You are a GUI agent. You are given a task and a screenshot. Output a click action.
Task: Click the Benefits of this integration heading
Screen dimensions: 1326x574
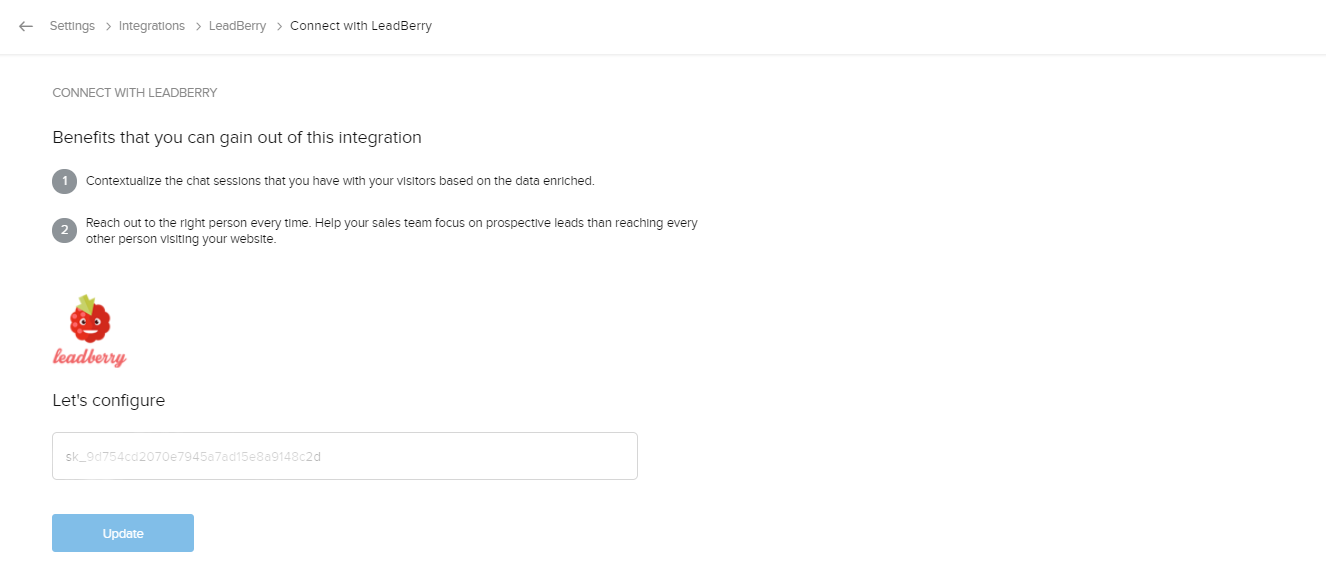[x=237, y=137]
